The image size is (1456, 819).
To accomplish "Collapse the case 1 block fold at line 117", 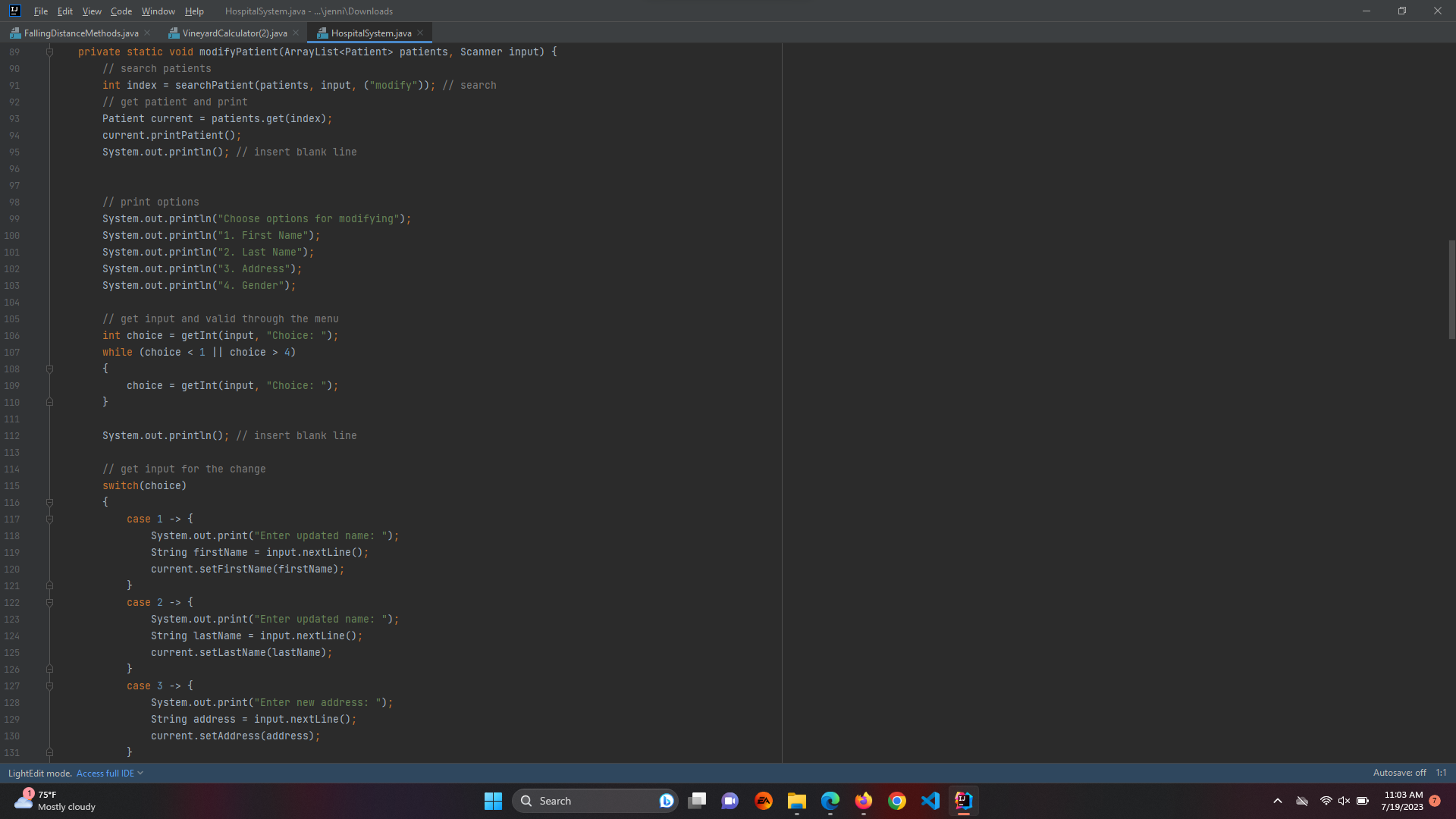I will (49, 519).
